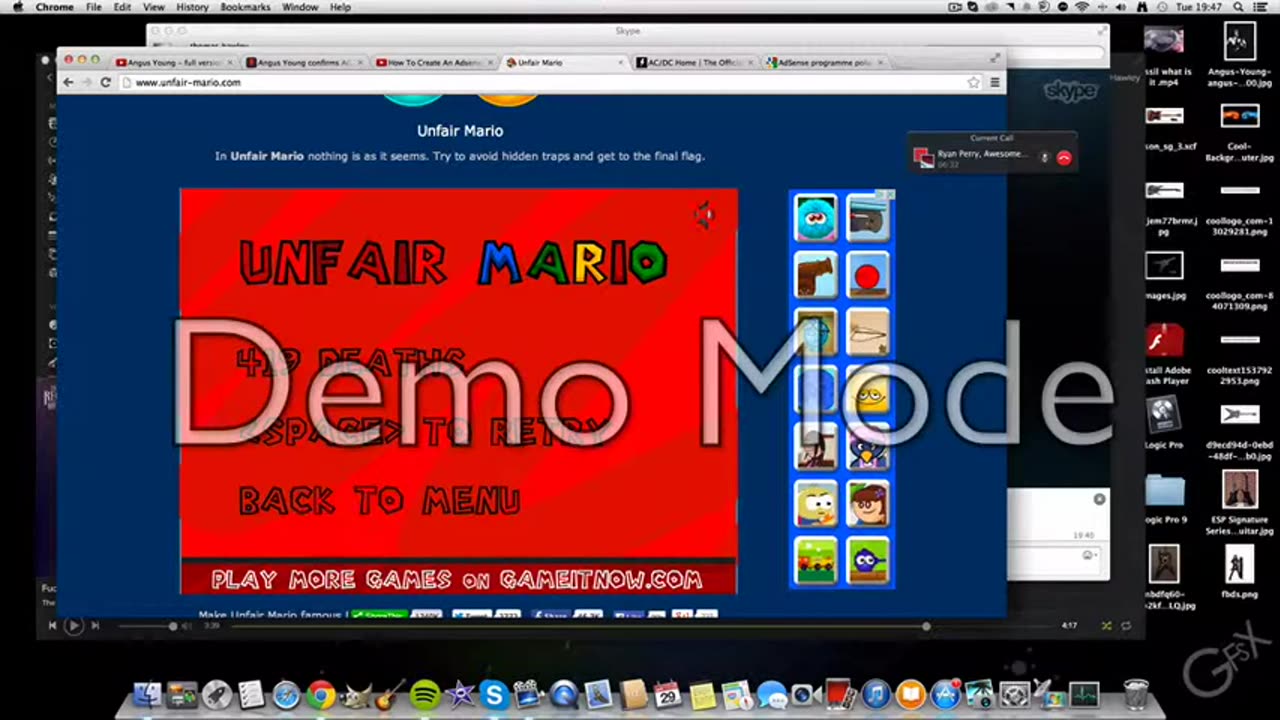This screenshot has width=1280, height=720.
Task: Open the Trash in the Dock
Action: (x=1136, y=694)
